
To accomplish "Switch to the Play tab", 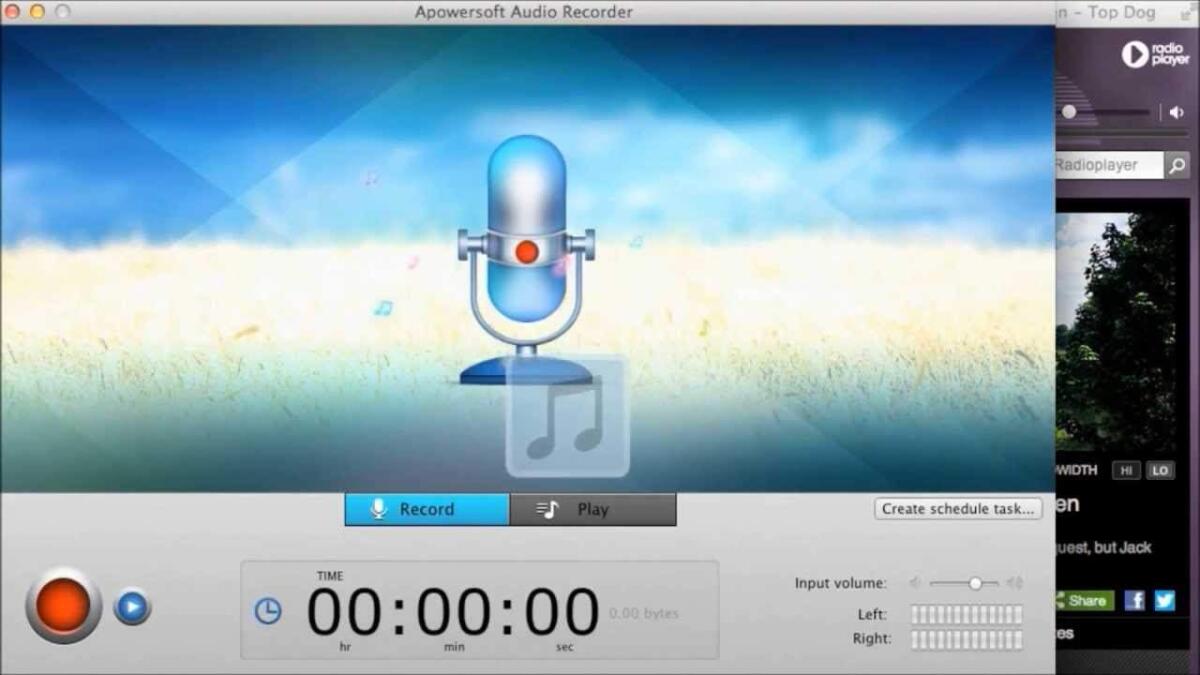I will point(593,509).
